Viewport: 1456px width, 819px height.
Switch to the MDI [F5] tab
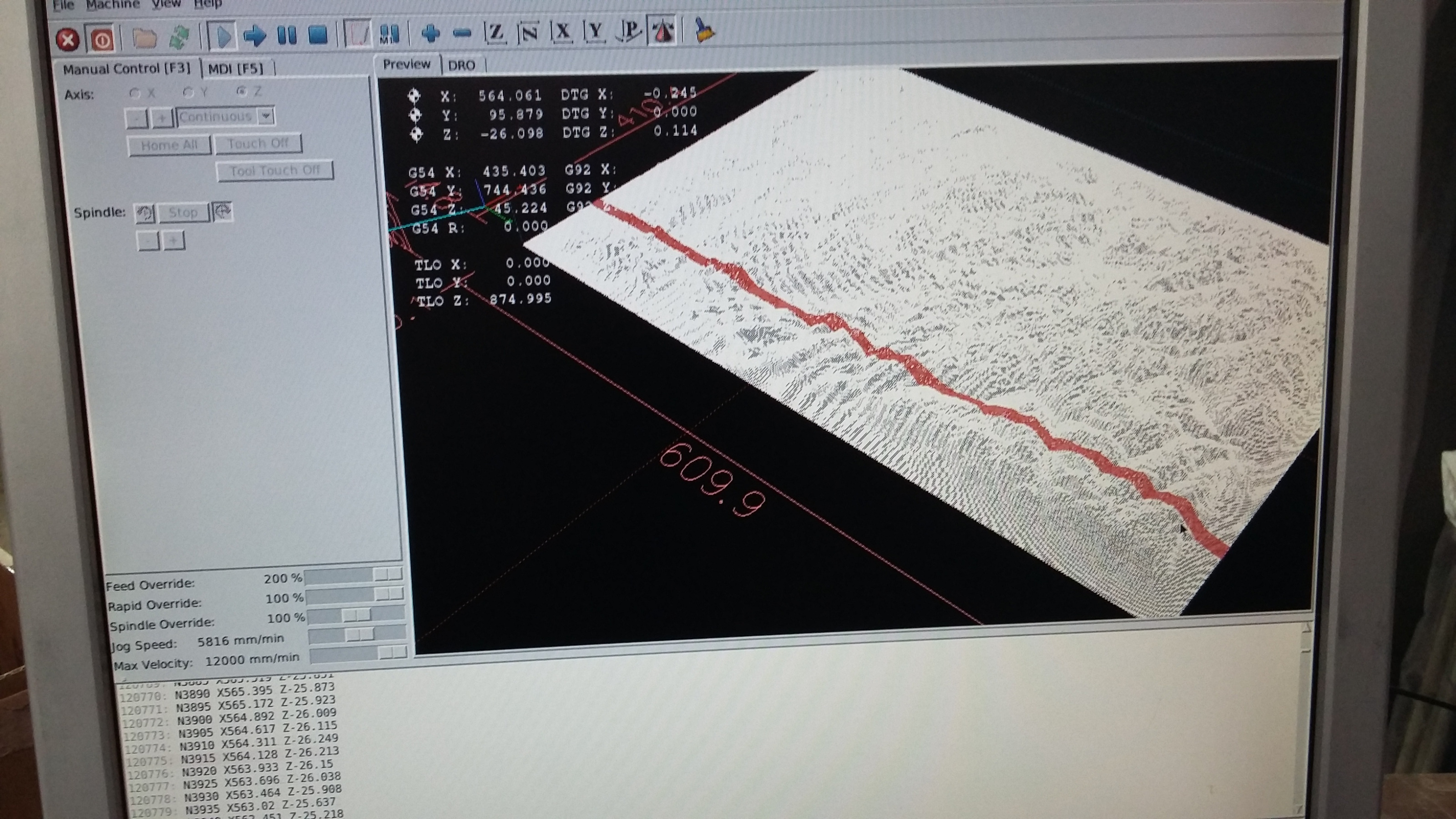(x=236, y=69)
